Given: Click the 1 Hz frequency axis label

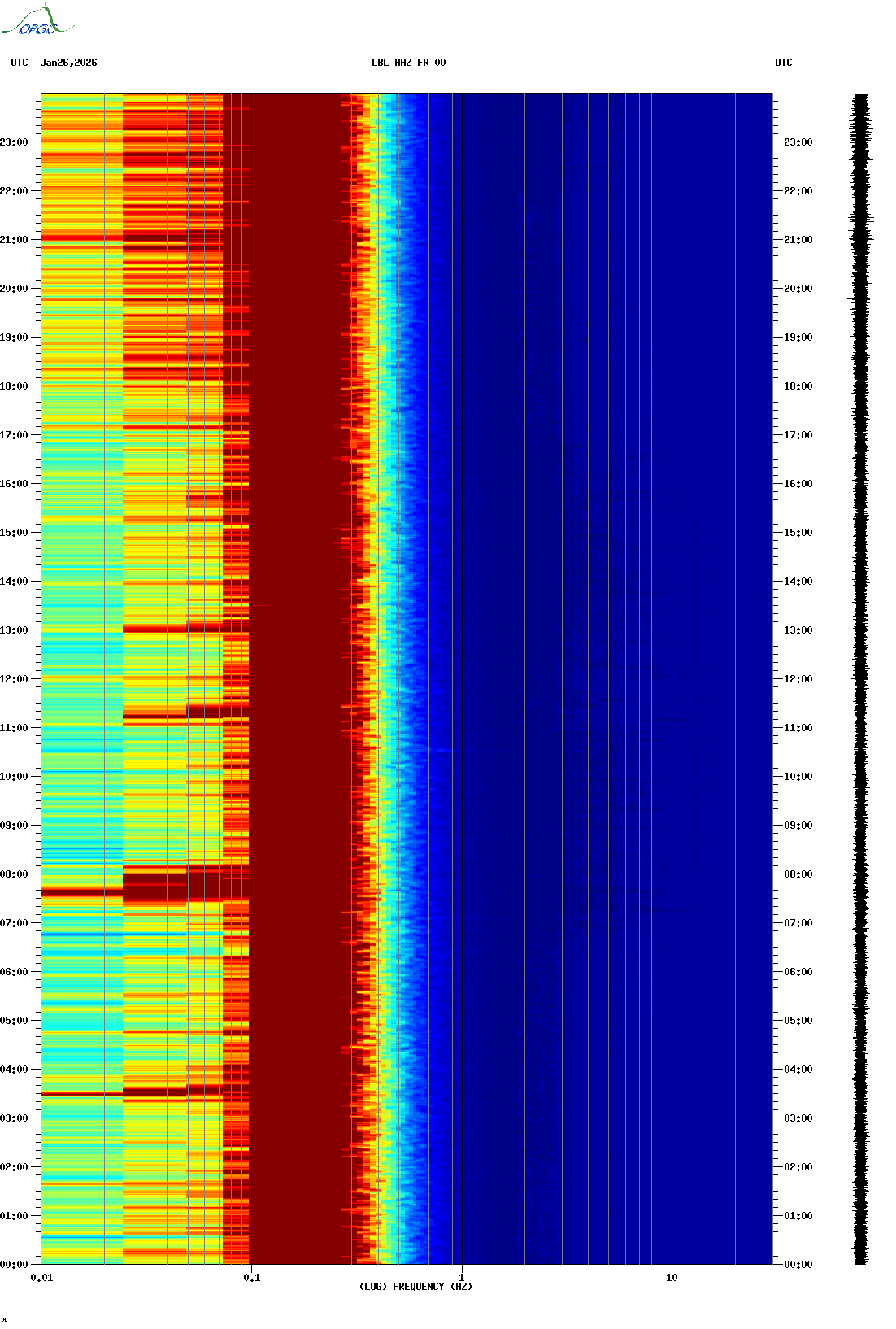Looking at the screenshot, I should click(x=462, y=1278).
